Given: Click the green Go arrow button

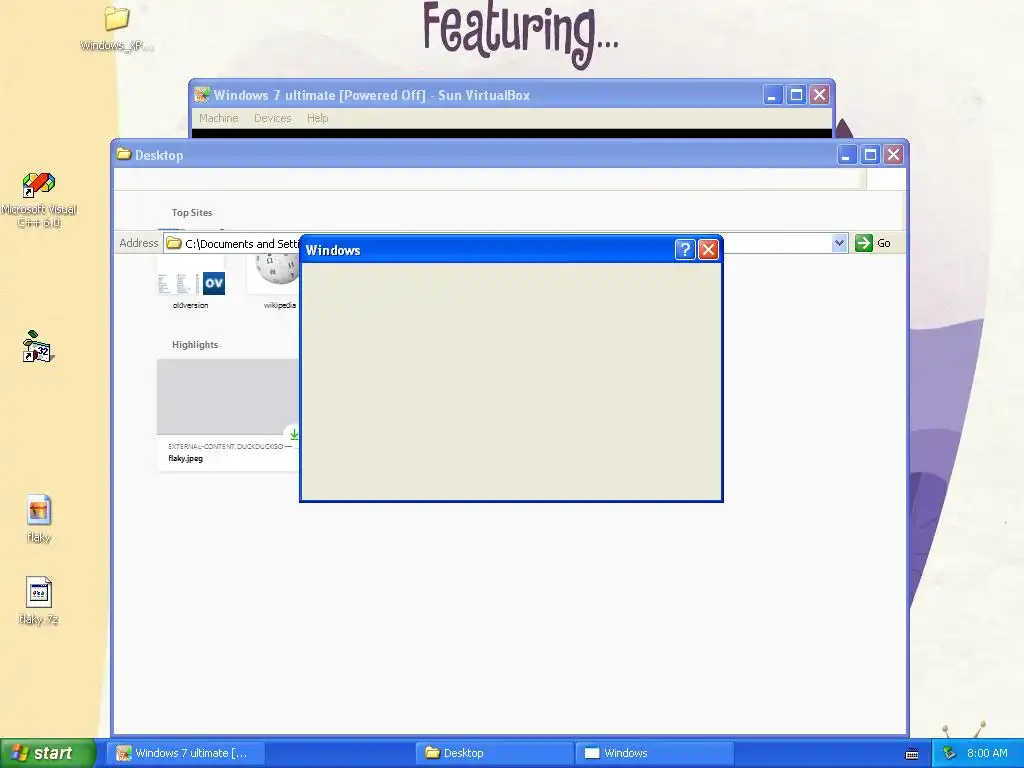Looking at the screenshot, I should [x=863, y=243].
